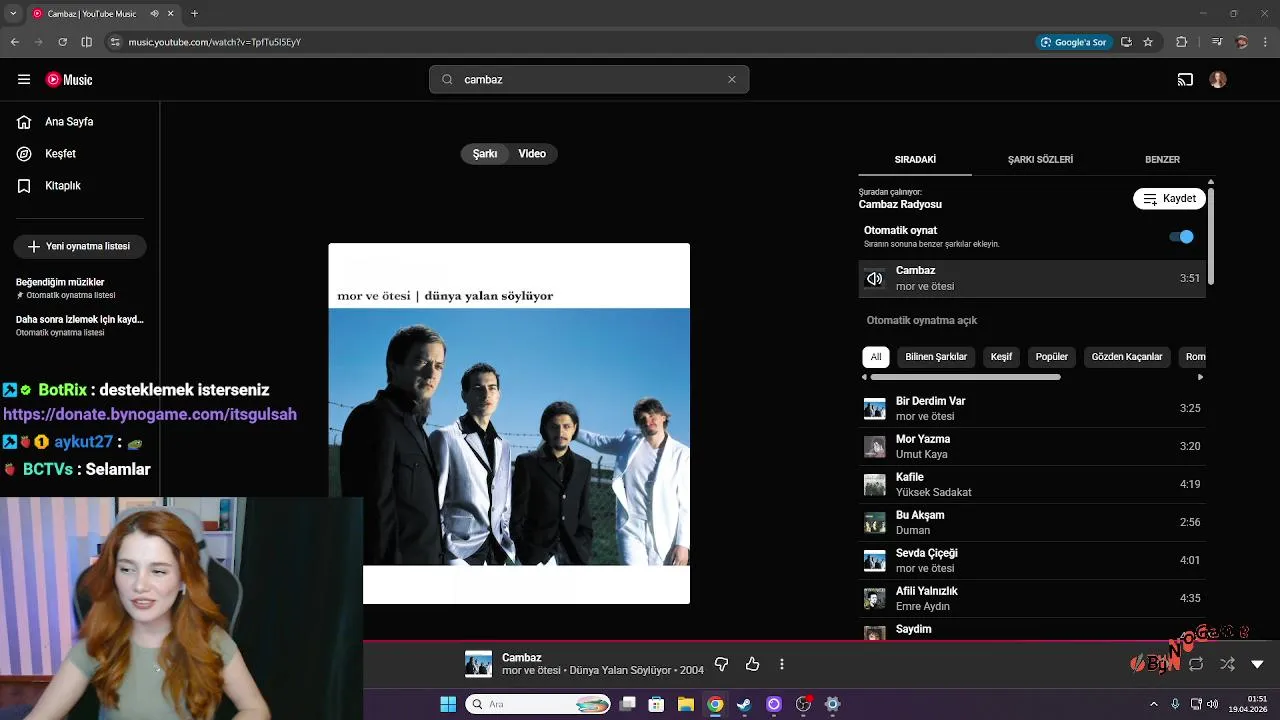
Task: Open Chrome three-dot menu
Action: pos(1265,42)
